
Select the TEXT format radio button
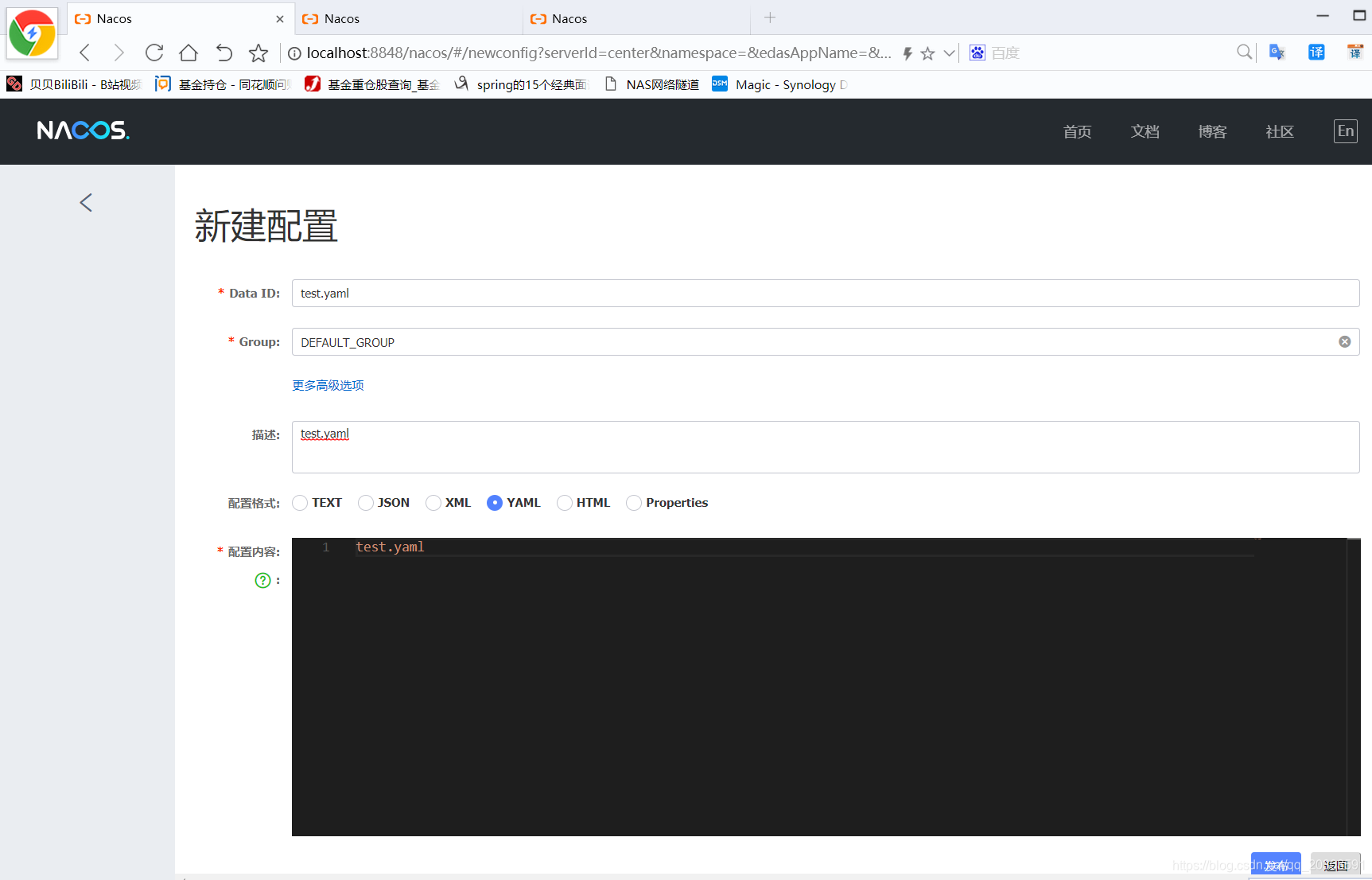[300, 503]
